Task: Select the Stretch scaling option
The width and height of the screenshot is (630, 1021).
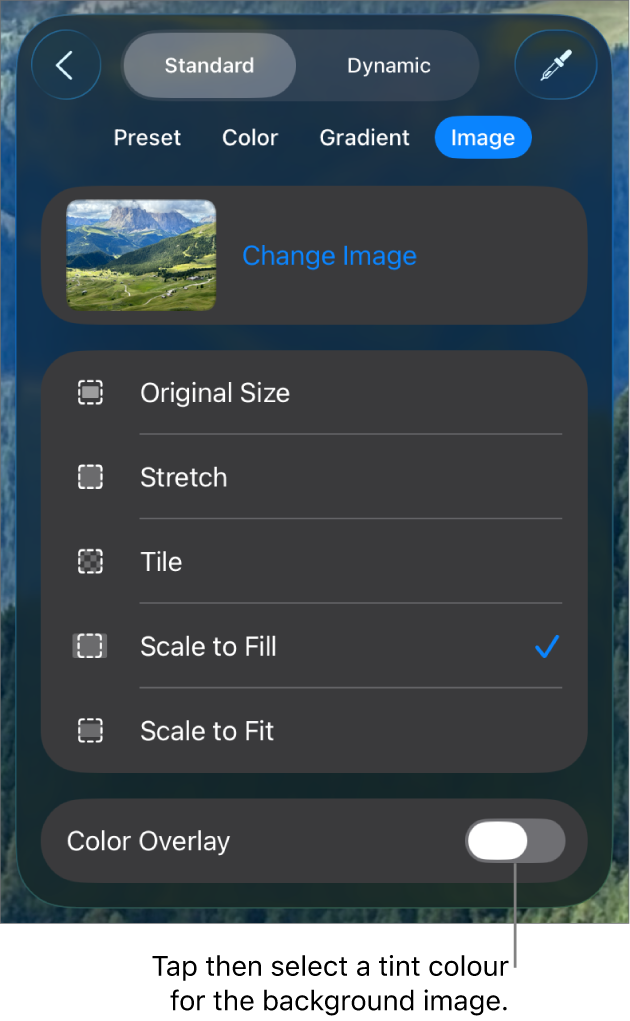Action: (x=183, y=477)
